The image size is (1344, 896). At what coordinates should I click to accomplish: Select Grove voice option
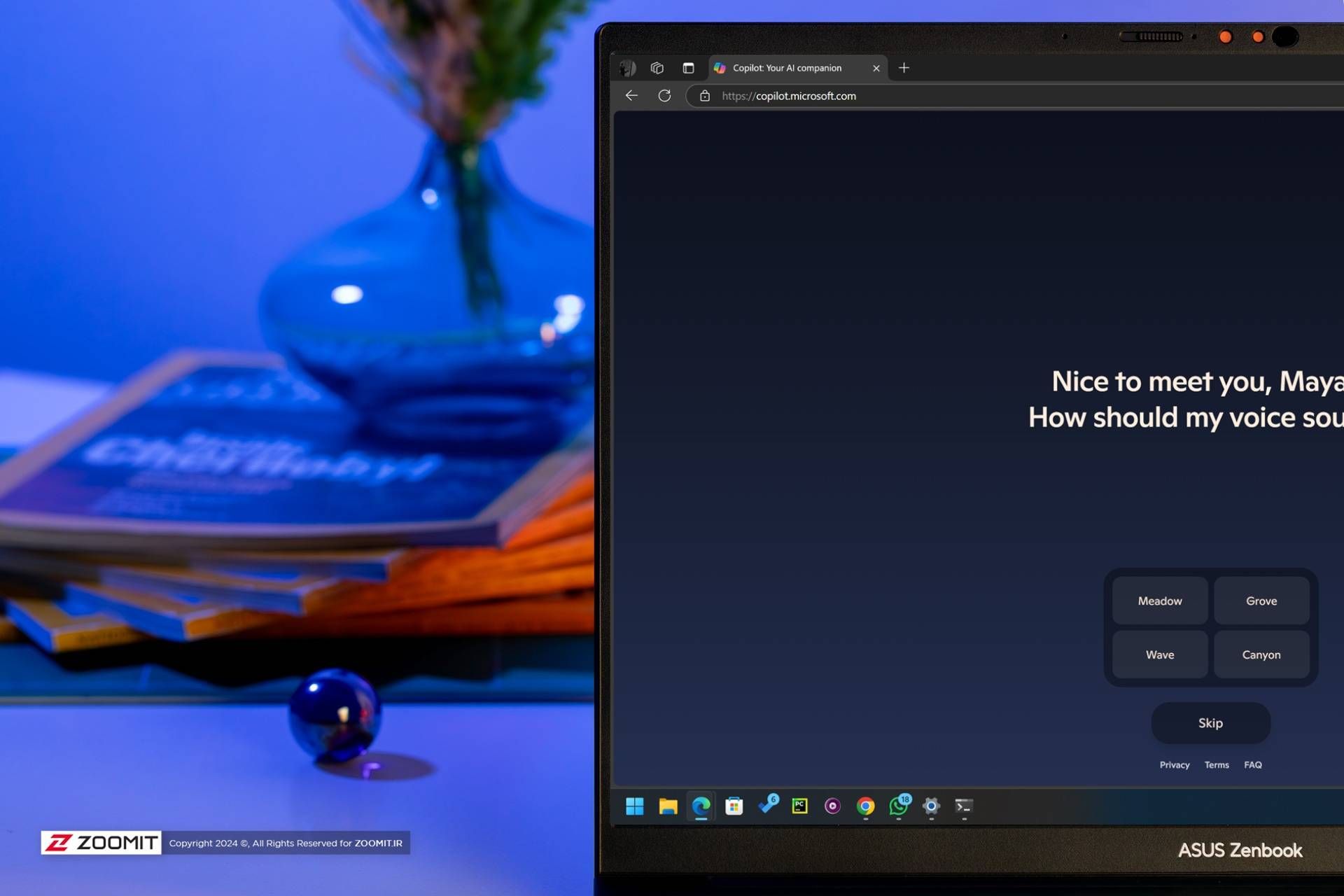(1261, 600)
